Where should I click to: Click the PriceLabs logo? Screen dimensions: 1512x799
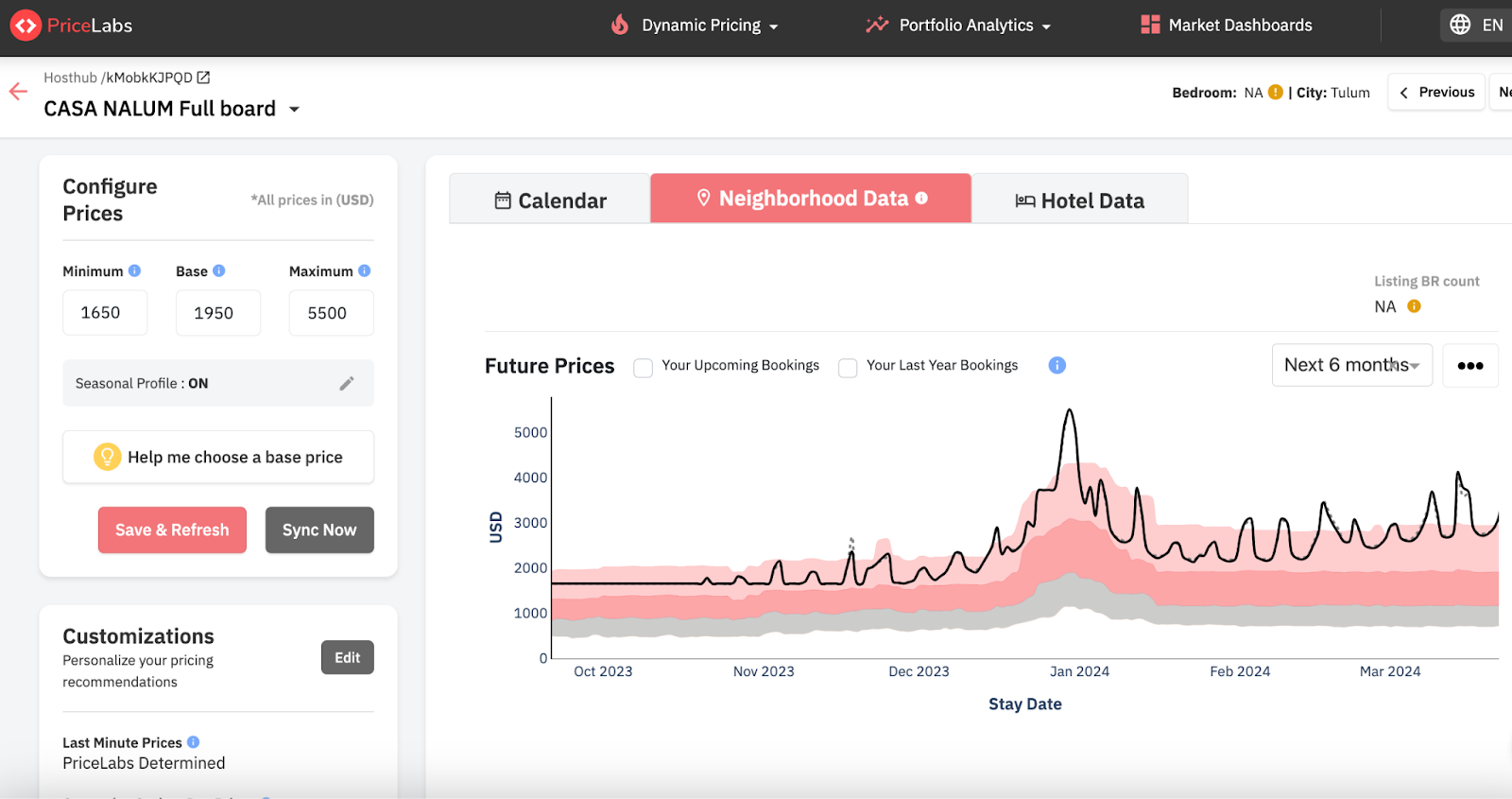pyautogui.click(x=72, y=26)
